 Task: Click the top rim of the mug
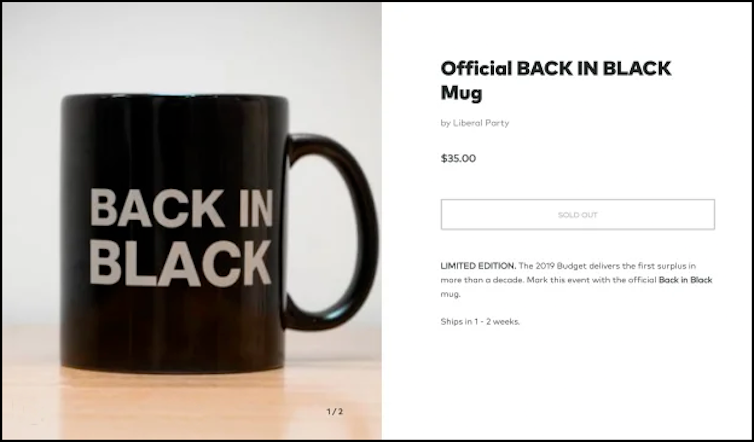tap(176, 98)
